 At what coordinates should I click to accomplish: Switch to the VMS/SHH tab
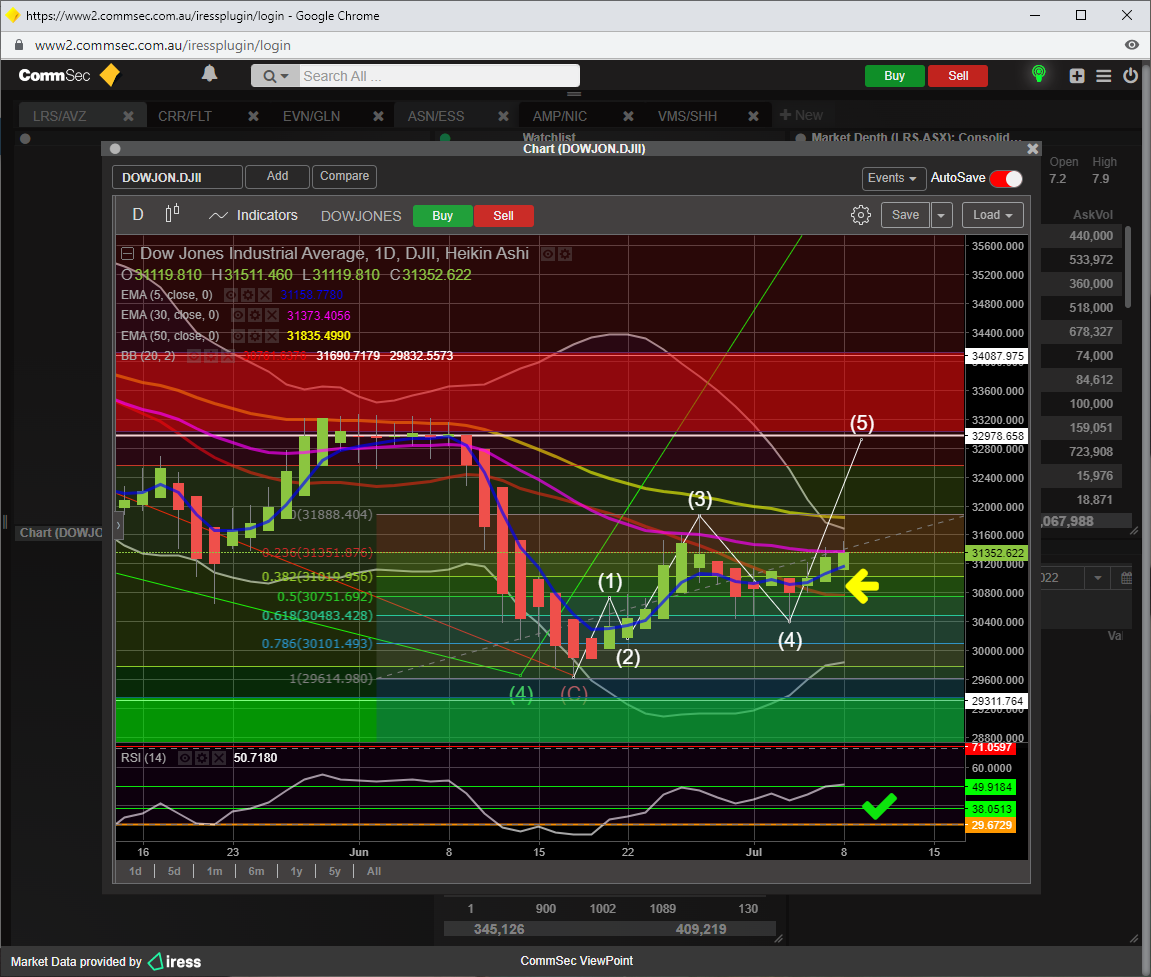[x=687, y=116]
